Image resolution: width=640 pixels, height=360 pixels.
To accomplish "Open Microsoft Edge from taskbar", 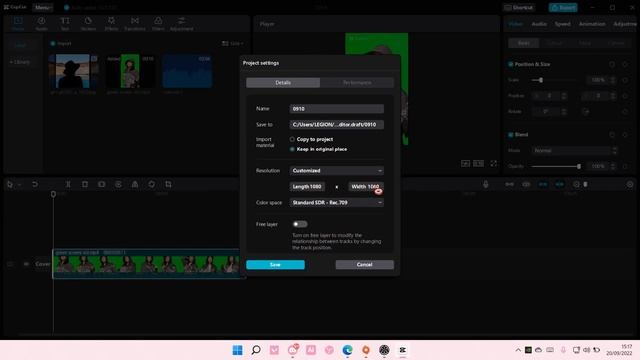I will click(x=347, y=350).
